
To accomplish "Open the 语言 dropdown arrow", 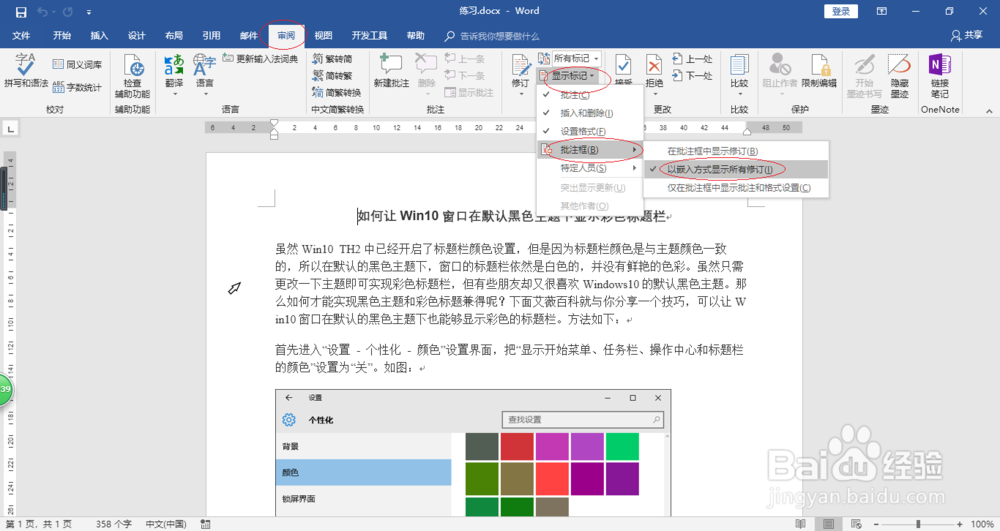I will pos(205,94).
